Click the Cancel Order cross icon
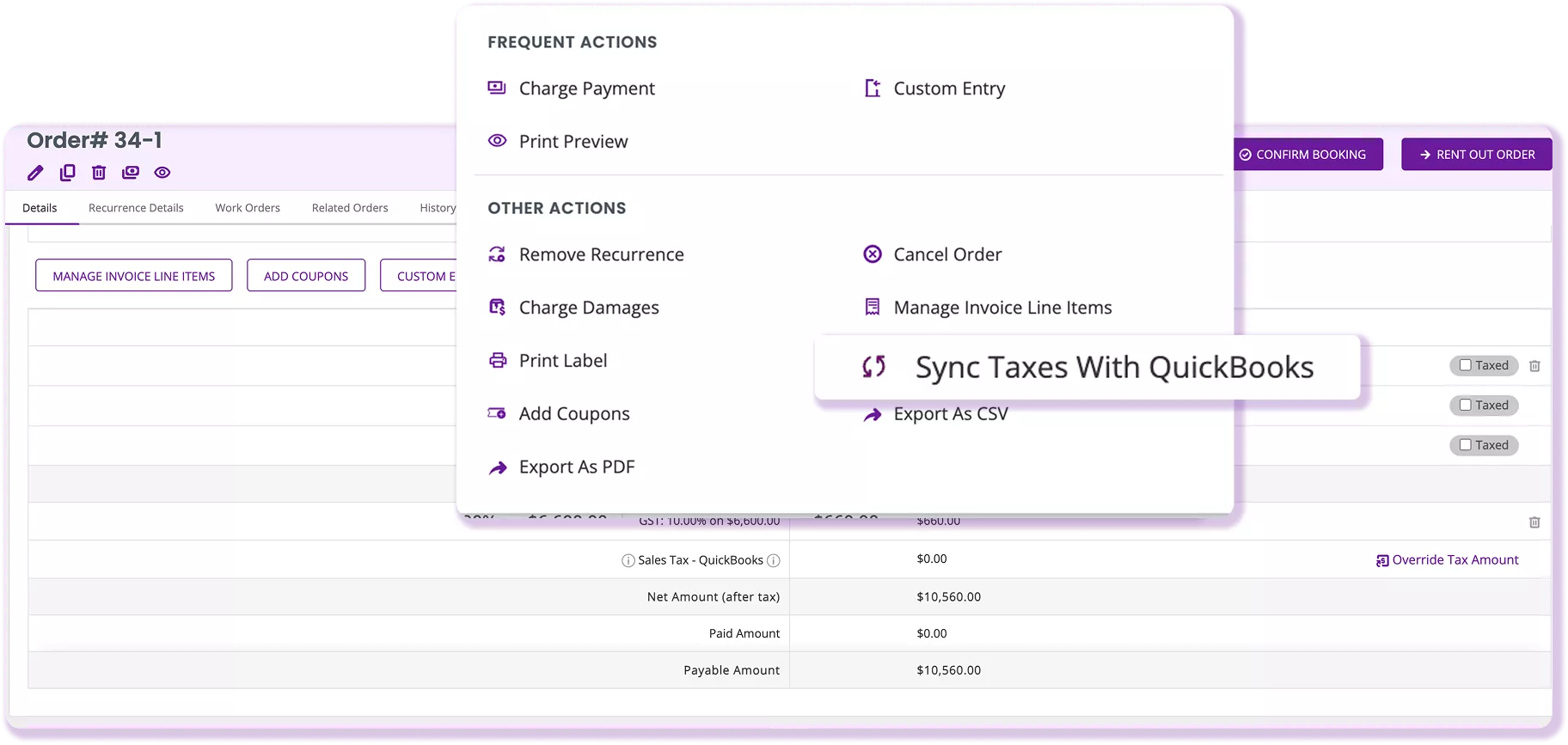The image size is (1568, 745). point(872,254)
